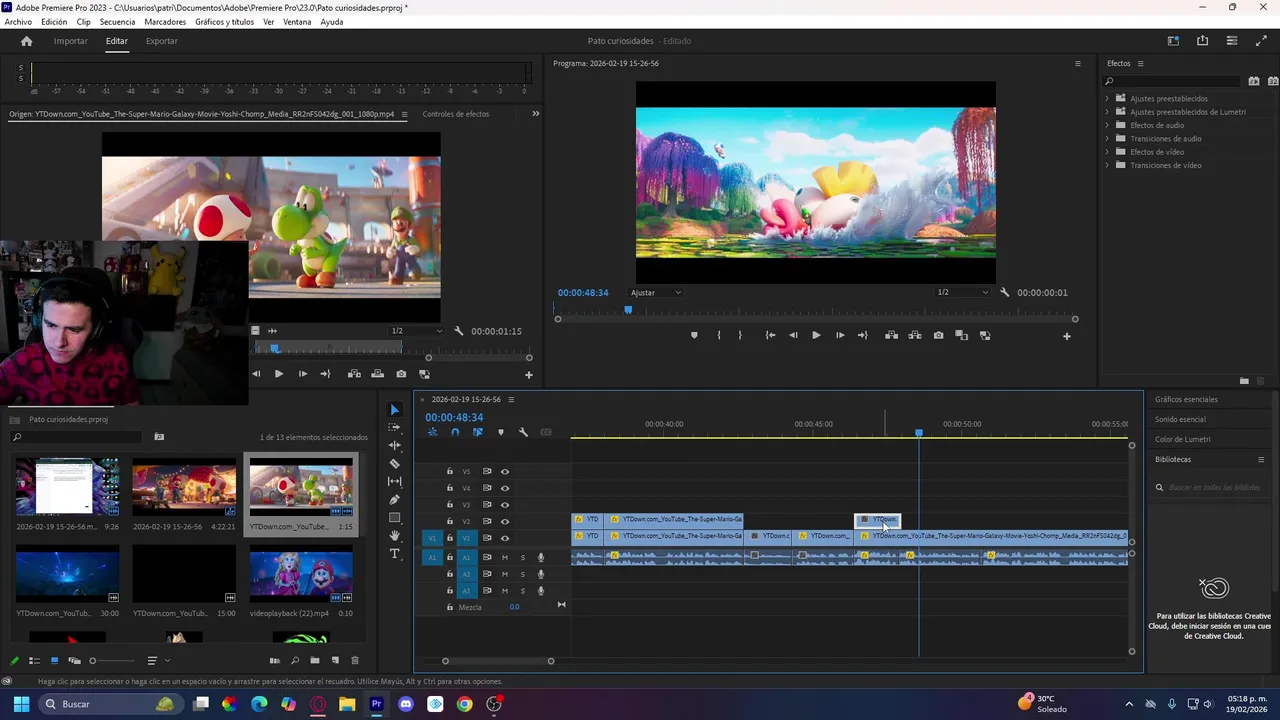Viewport: 1280px width, 720px height.
Task: Open the Archivo menu
Action: [x=18, y=22]
